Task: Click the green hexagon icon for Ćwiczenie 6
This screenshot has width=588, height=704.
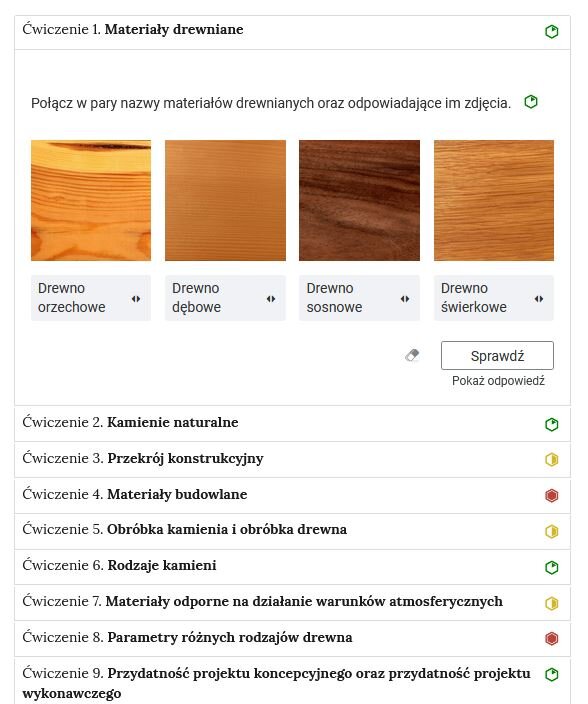Action: (552, 567)
